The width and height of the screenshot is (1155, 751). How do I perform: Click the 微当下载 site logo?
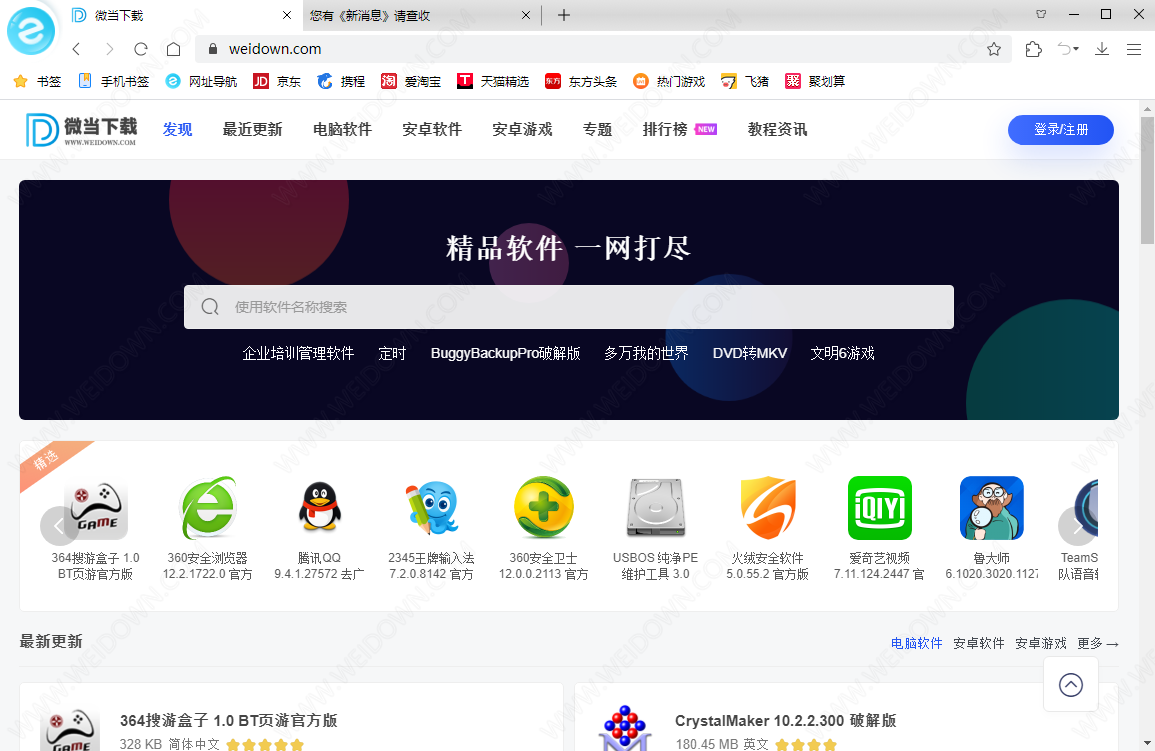[81, 130]
